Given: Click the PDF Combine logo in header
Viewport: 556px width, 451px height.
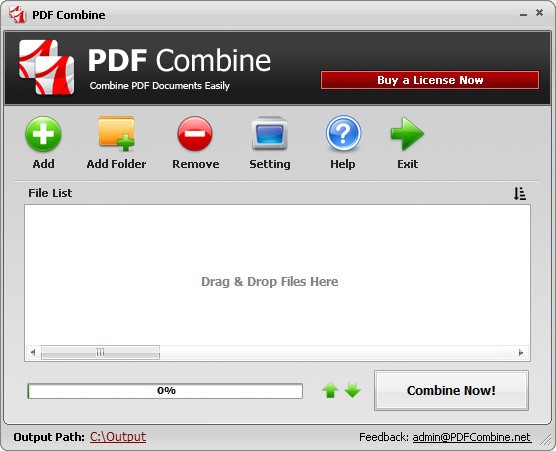Looking at the screenshot, I should (47, 67).
